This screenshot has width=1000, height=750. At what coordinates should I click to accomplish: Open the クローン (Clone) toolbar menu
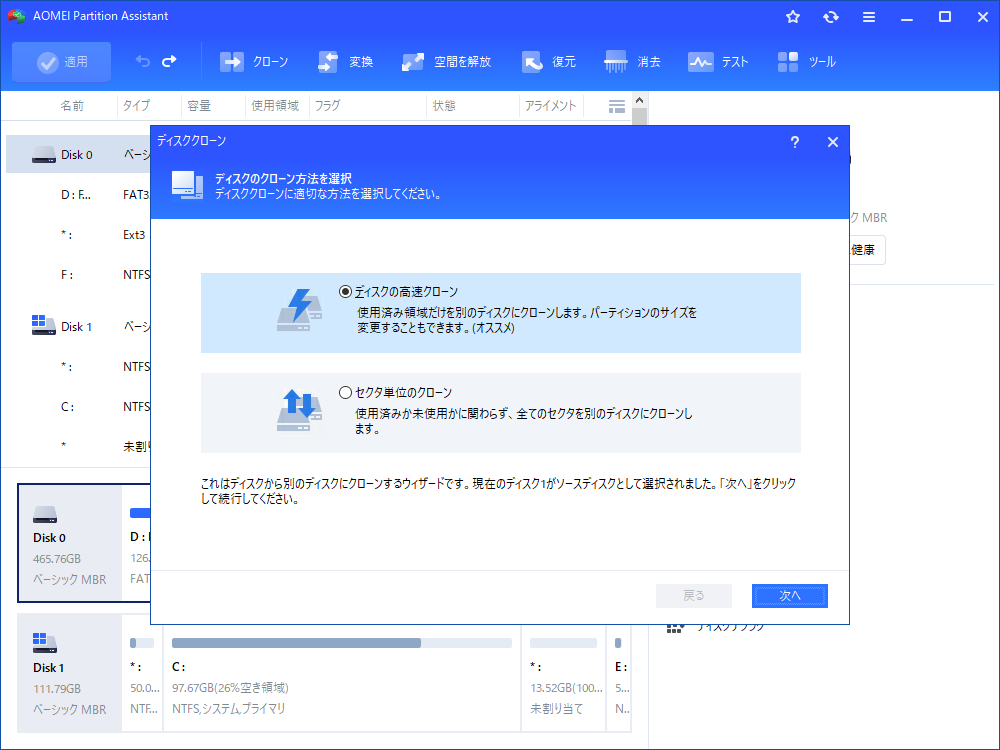pyautogui.click(x=254, y=62)
